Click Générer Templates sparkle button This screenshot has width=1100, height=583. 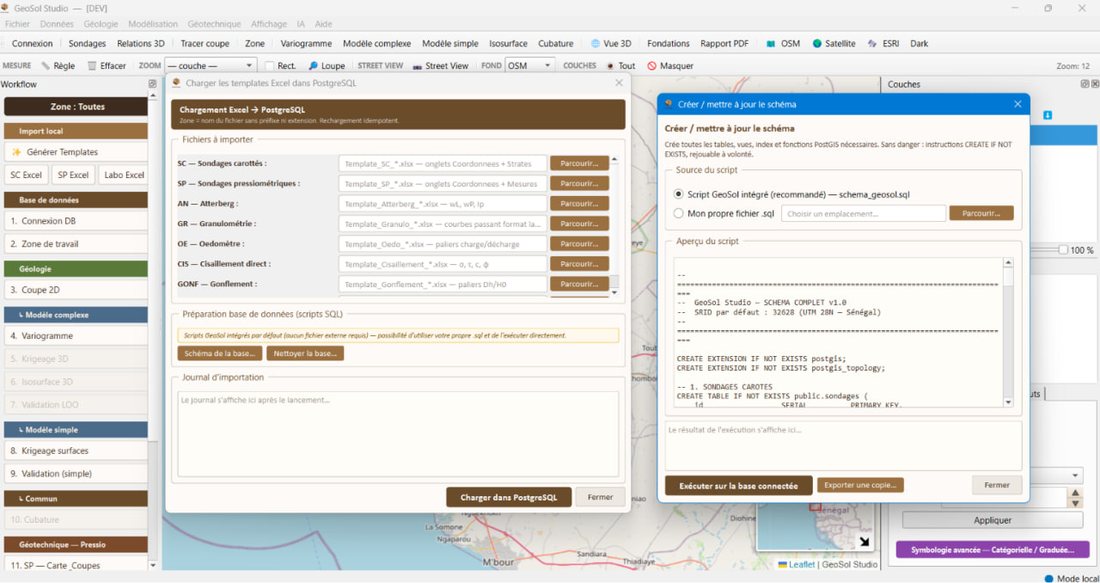(x=76, y=152)
